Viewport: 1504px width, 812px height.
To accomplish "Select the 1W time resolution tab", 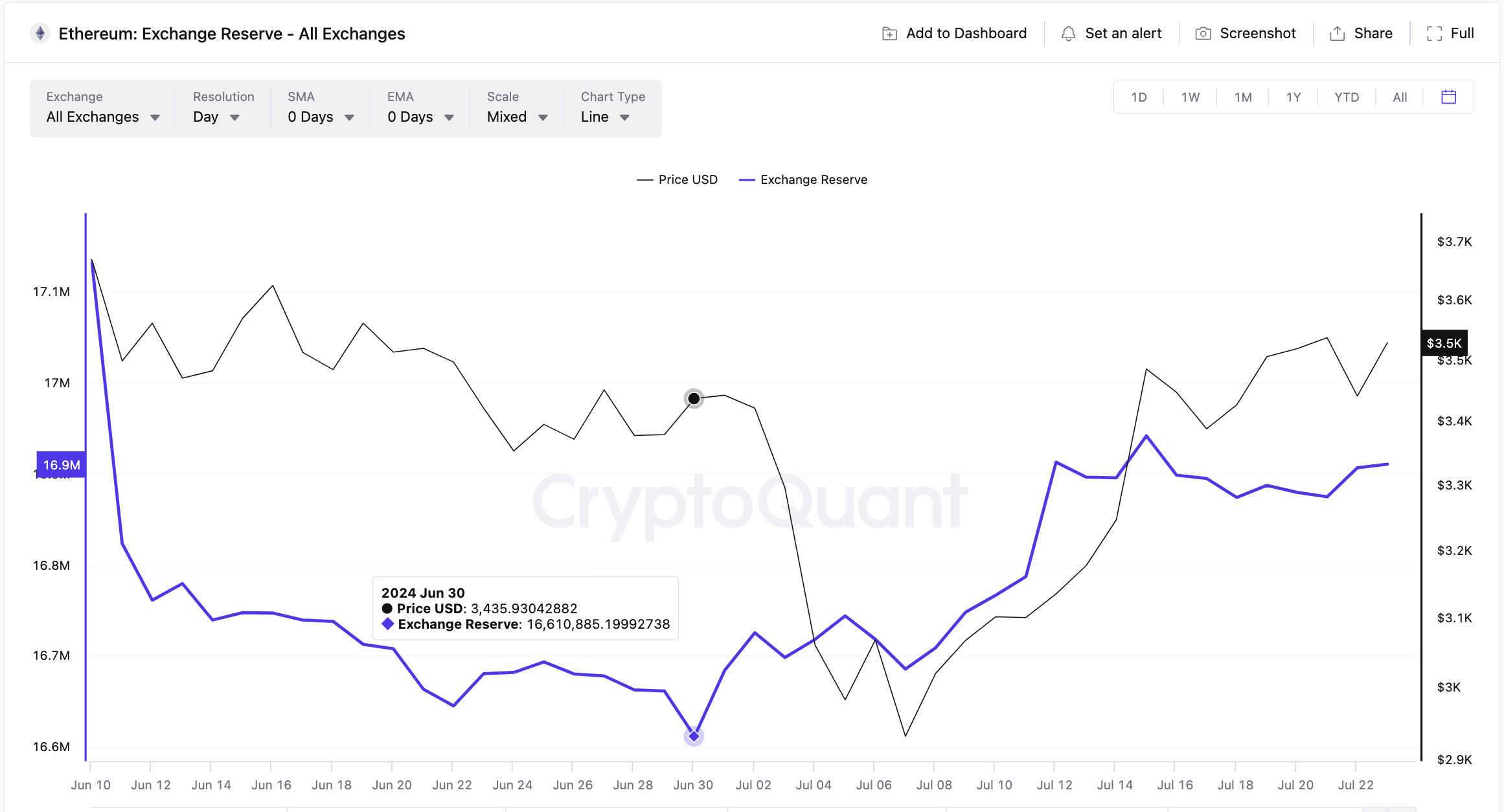I will [x=1190, y=97].
